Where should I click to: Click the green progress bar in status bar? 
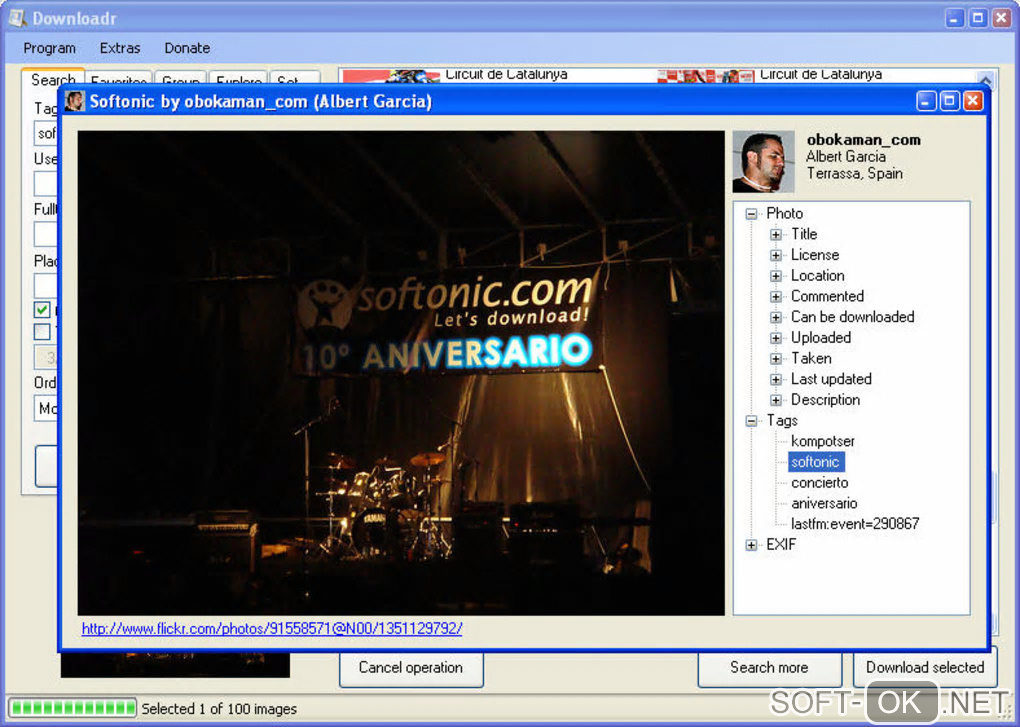tap(72, 708)
